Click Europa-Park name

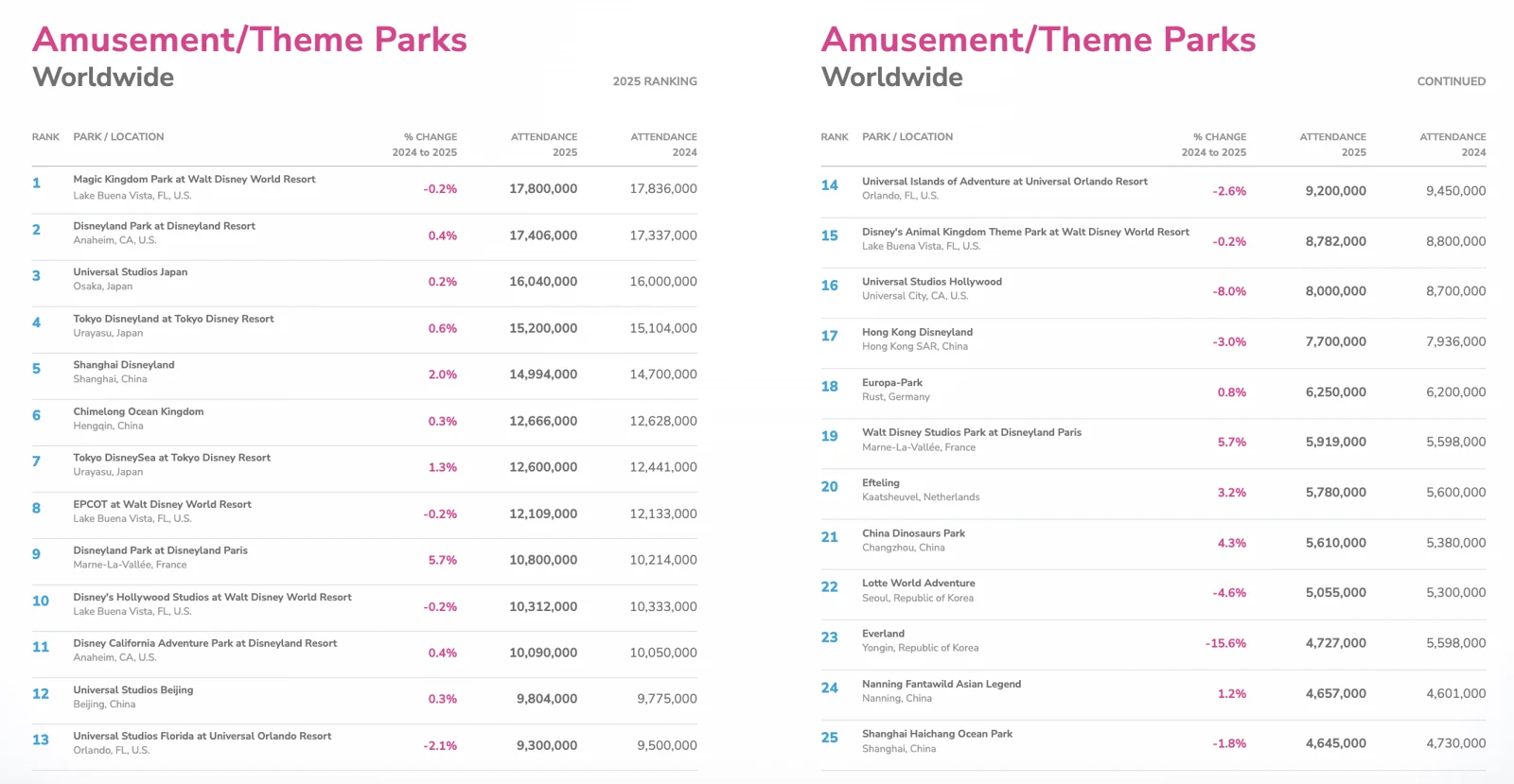pyautogui.click(x=891, y=382)
